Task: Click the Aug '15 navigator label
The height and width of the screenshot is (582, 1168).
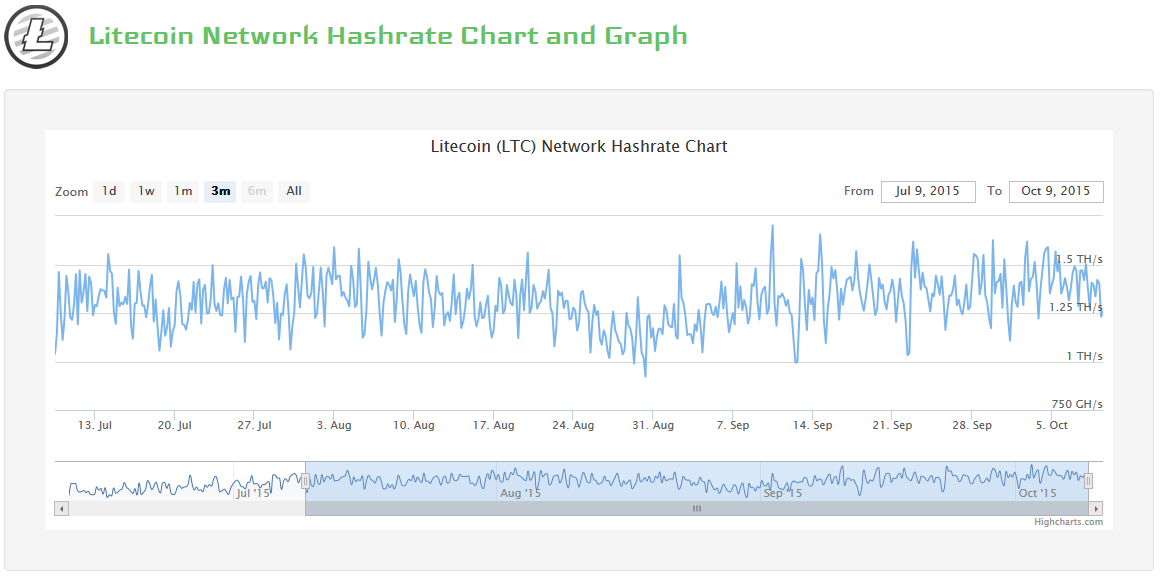Action: pos(520,493)
